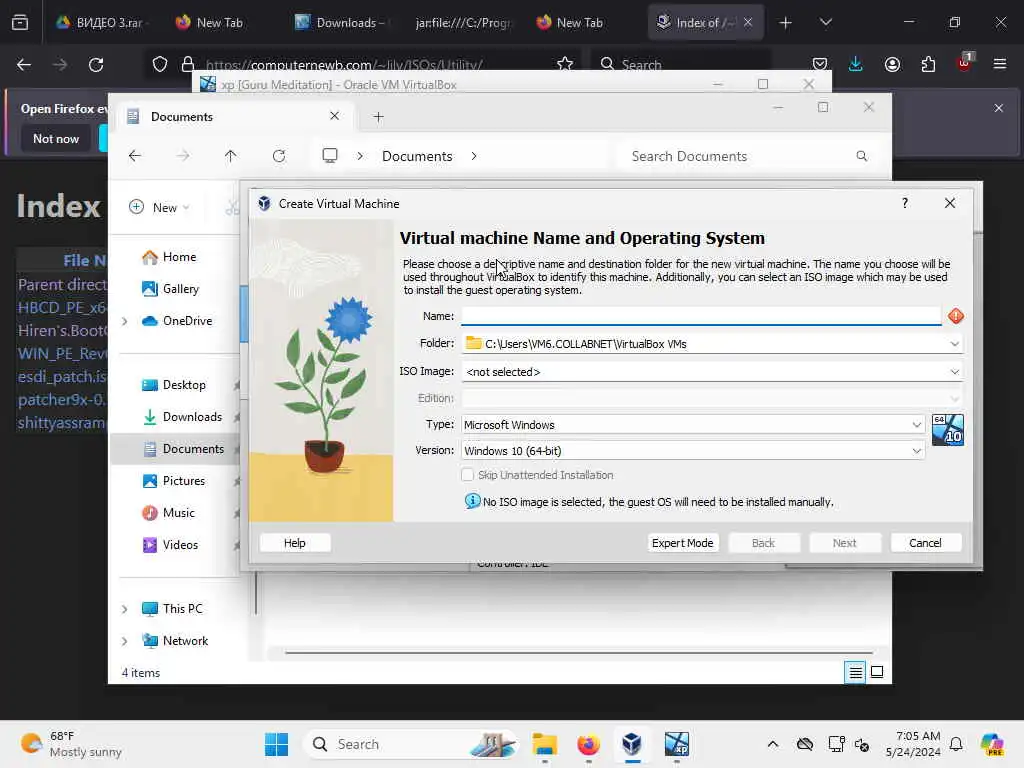Screen dimensions: 1024x768
Task: Open Firefox extensions puzzle icon
Action: tap(928, 64)
